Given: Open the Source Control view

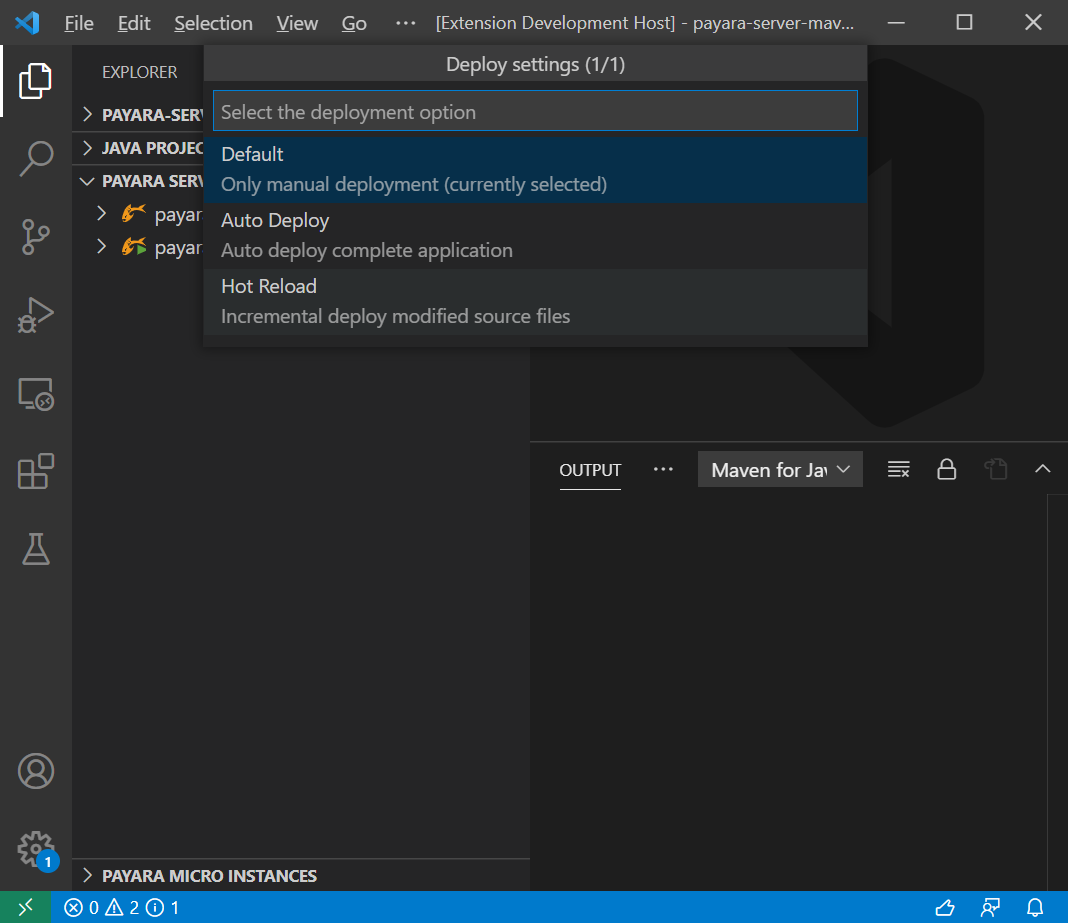Looking at the screenshot, I should [36, 237].
